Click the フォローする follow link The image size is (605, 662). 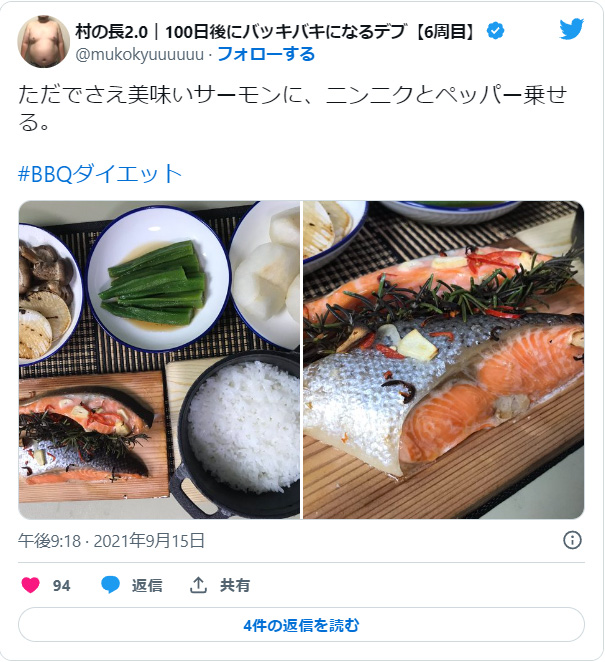pos(266,54)
